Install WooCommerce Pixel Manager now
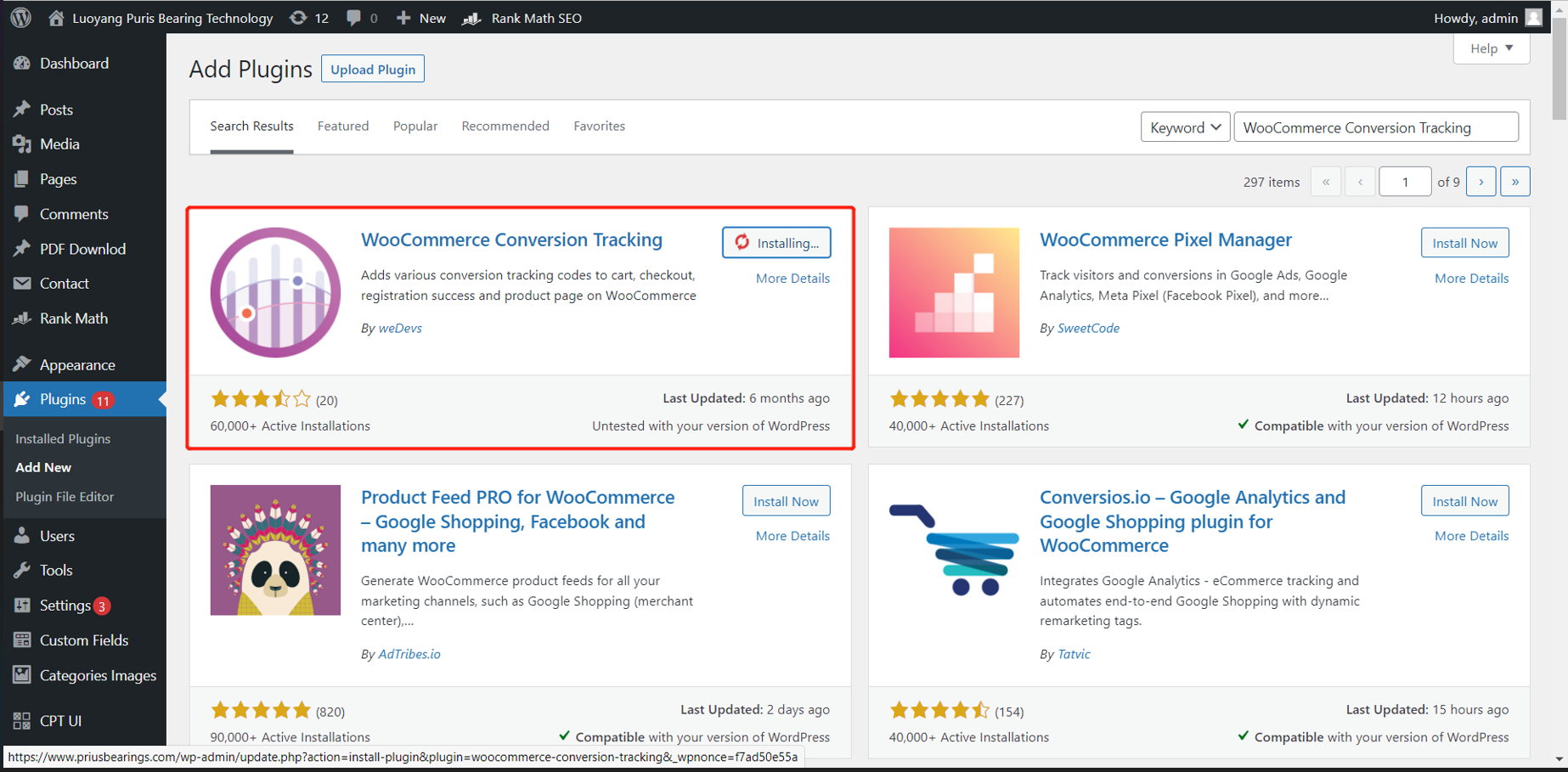Viewport: 1568px width, 772px height. [x=1465, y=243]
